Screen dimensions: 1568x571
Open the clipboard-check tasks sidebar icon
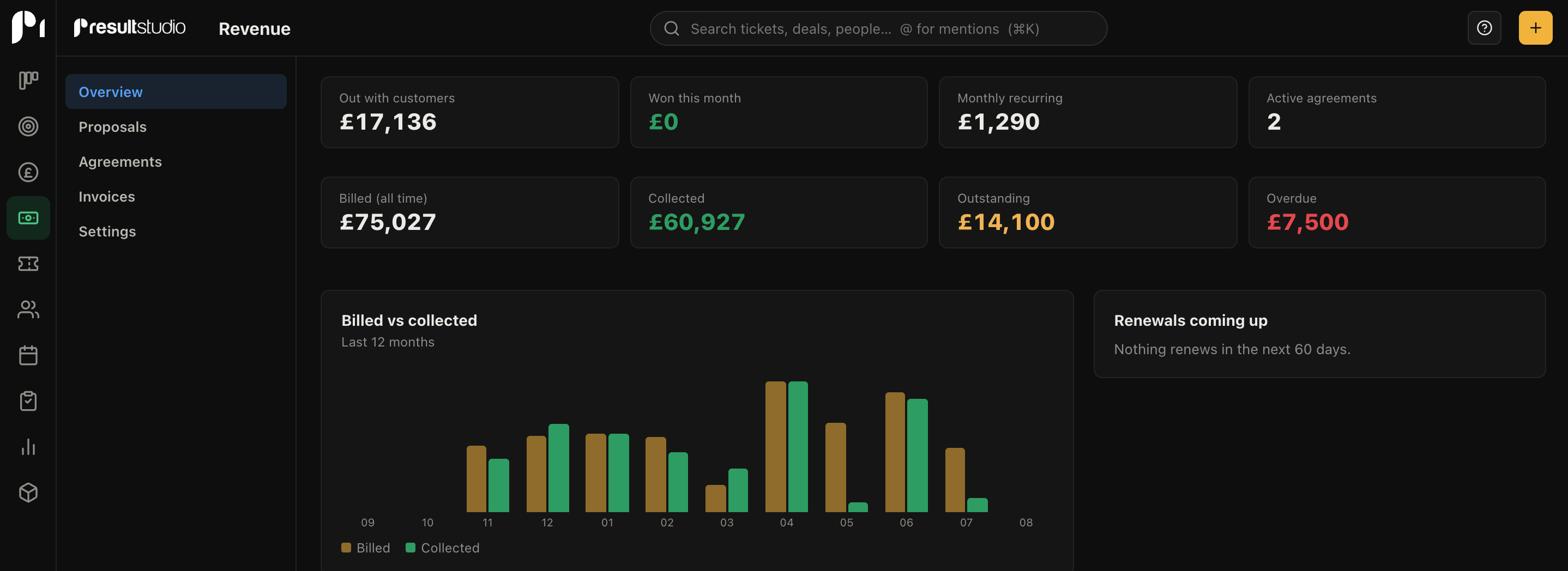[28, 400]
